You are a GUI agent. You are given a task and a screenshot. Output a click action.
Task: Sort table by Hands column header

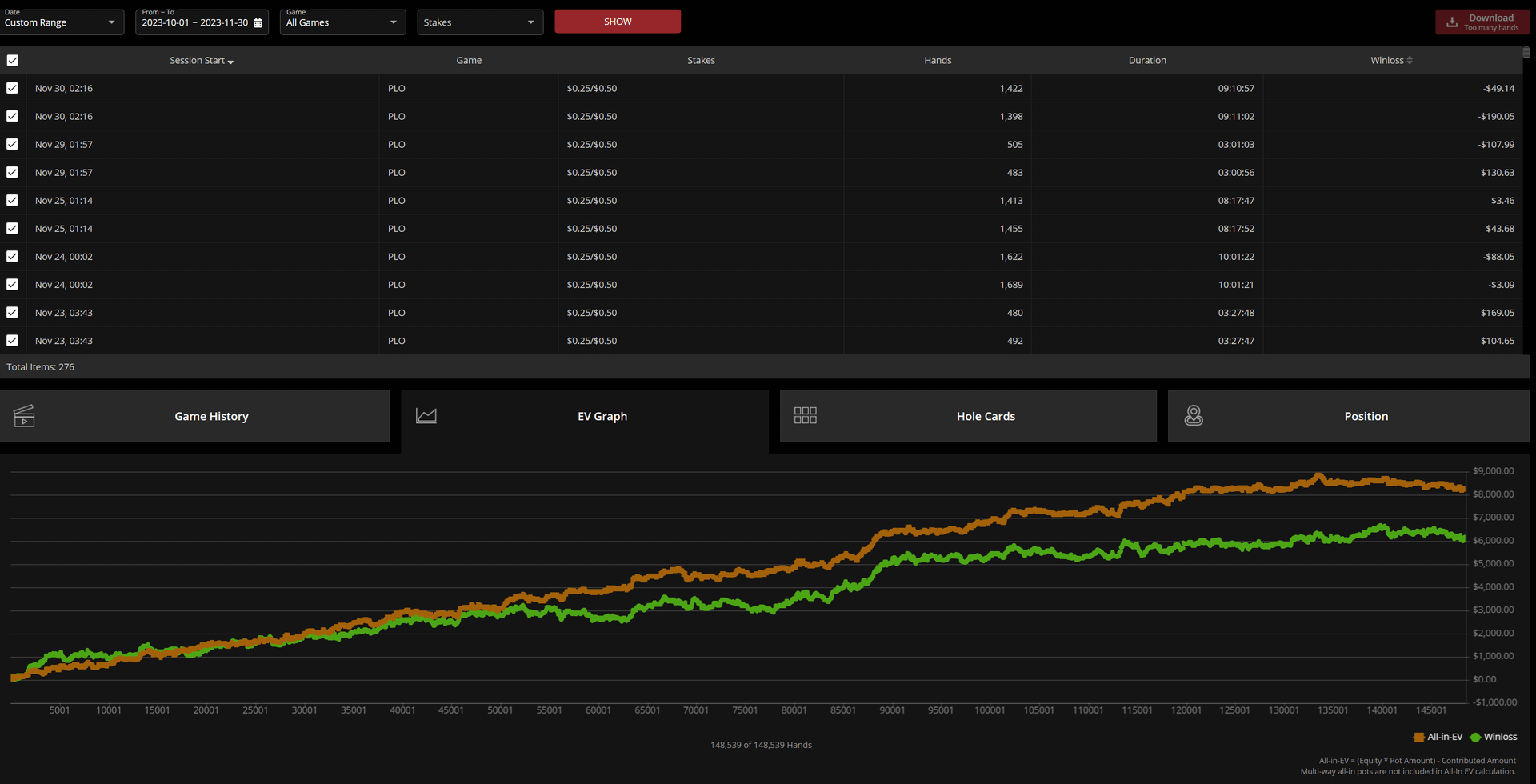[938, 61]
